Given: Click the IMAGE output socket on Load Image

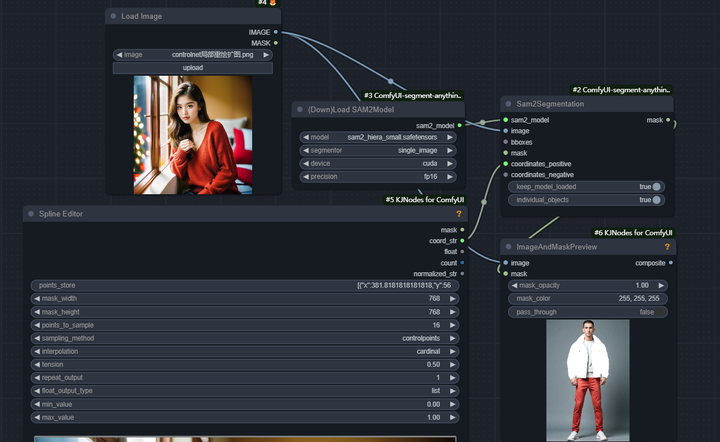Looking at the screenshot, I should coord(276,32).
